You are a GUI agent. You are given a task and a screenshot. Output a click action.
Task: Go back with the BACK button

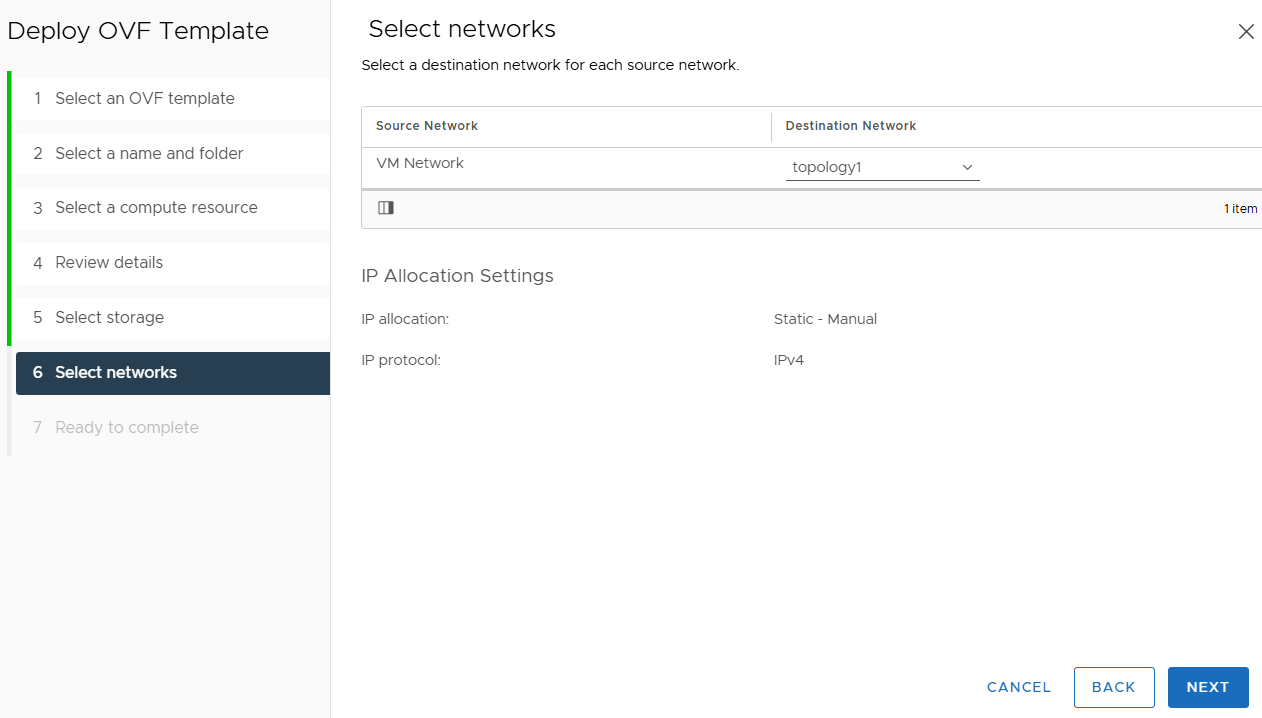pyautogui.click(x=1114, y=687)
